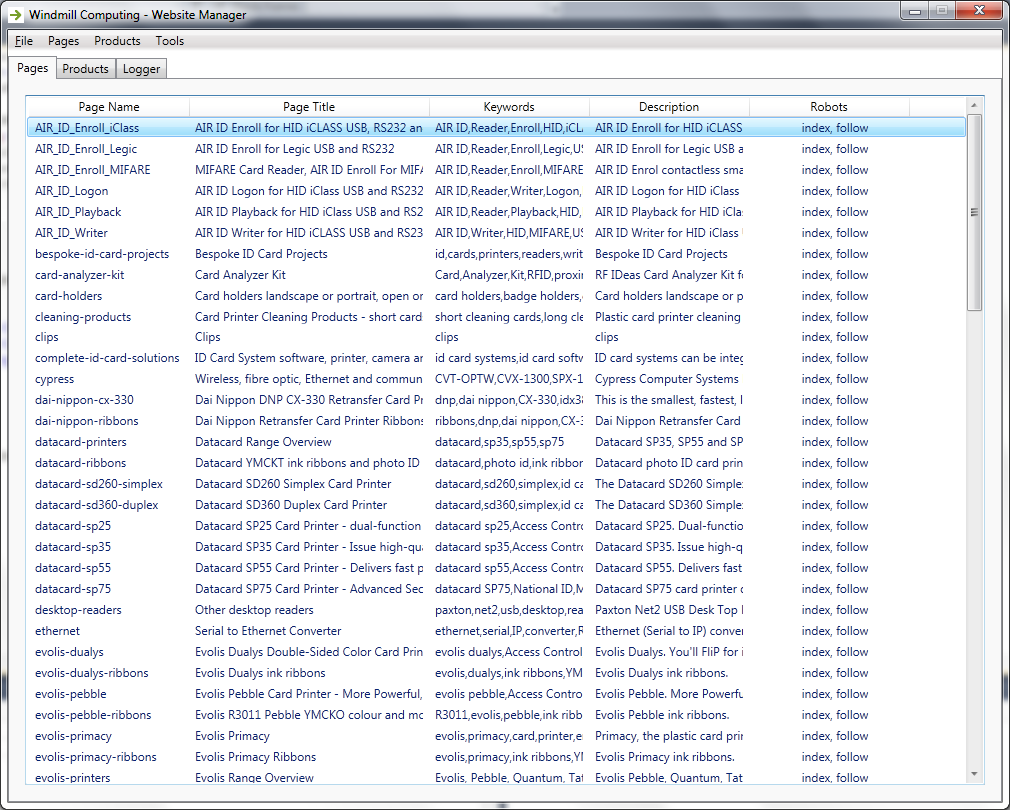1010x810 pixels.
Task: Switch to the Products tab
Action: click(x=86, y=69)
